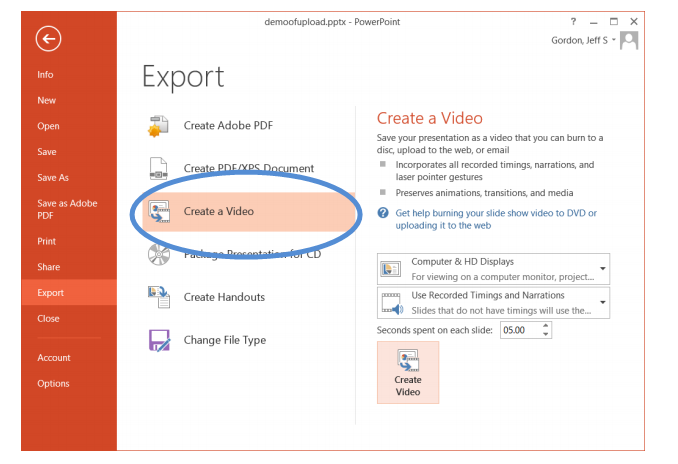Click the Create a Video heading text
The image size is (678, 464).
pos(429,118)
